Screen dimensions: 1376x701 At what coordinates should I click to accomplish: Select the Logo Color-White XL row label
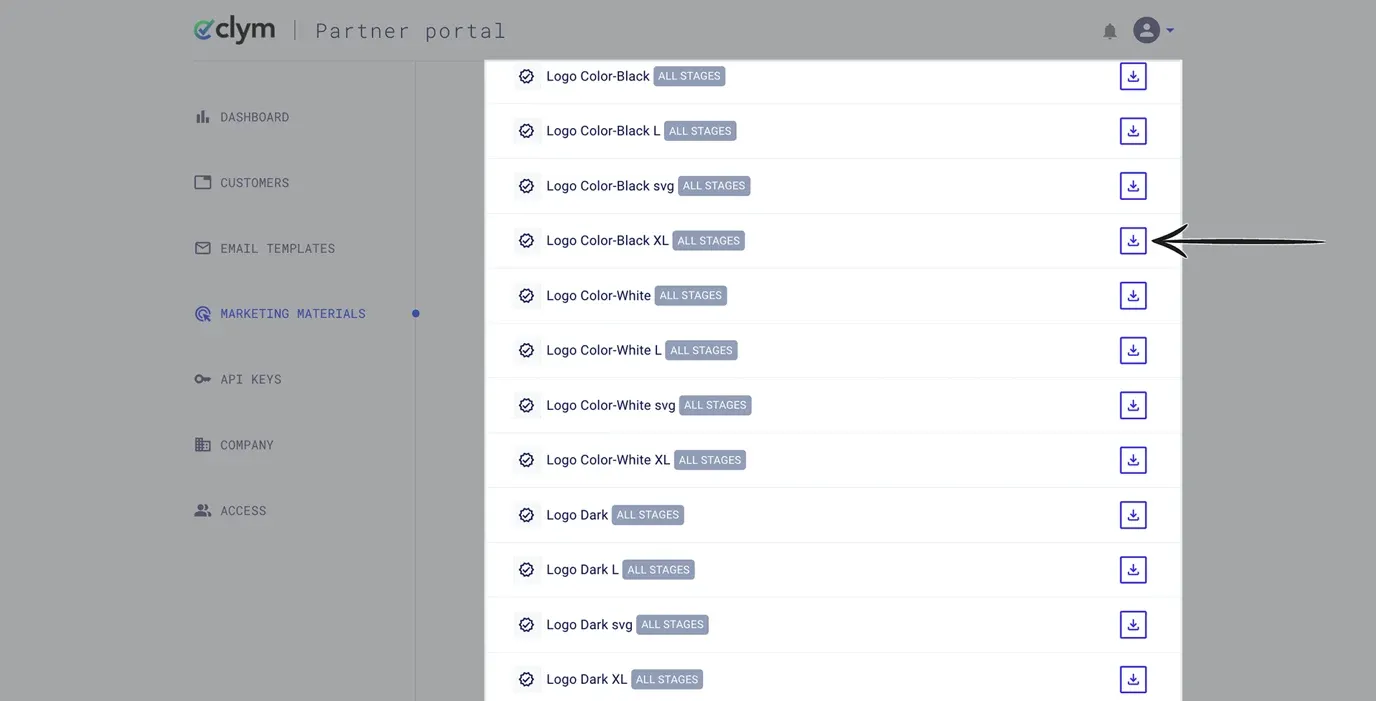[x=608, y=460]
